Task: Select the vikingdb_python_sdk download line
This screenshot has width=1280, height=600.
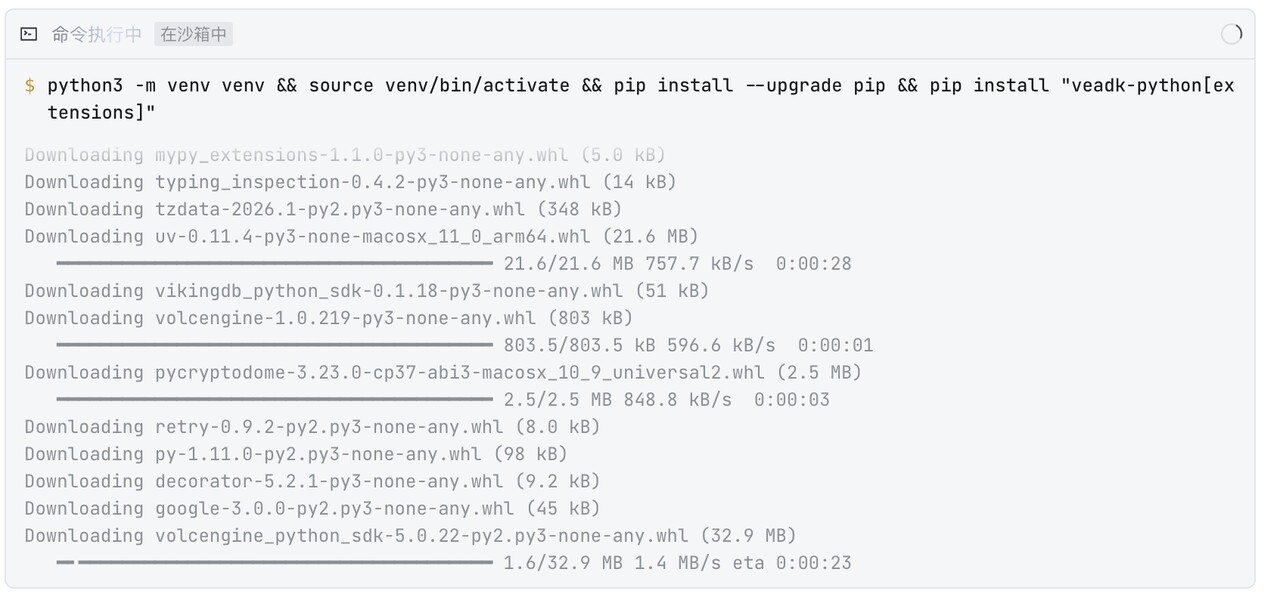Action: pos(366,291)
